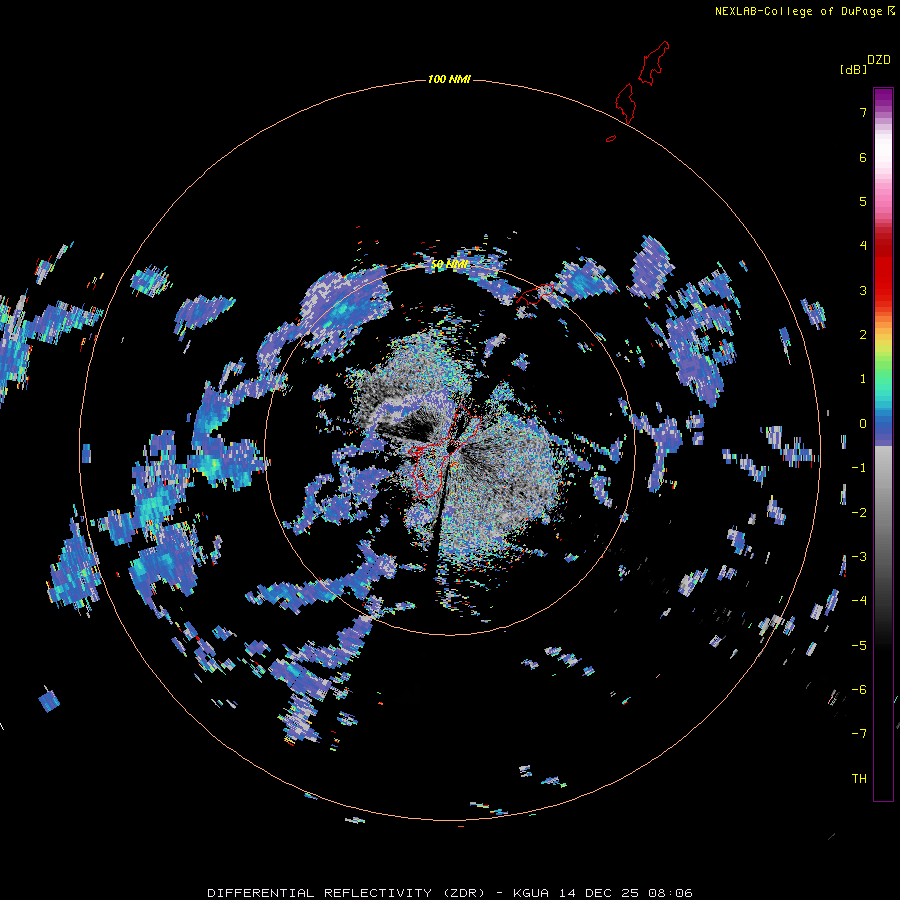The height and width of the screenshot is (900, 900).
Task: Click the 3 value on the scale
Action: click(x=863, y=290)
